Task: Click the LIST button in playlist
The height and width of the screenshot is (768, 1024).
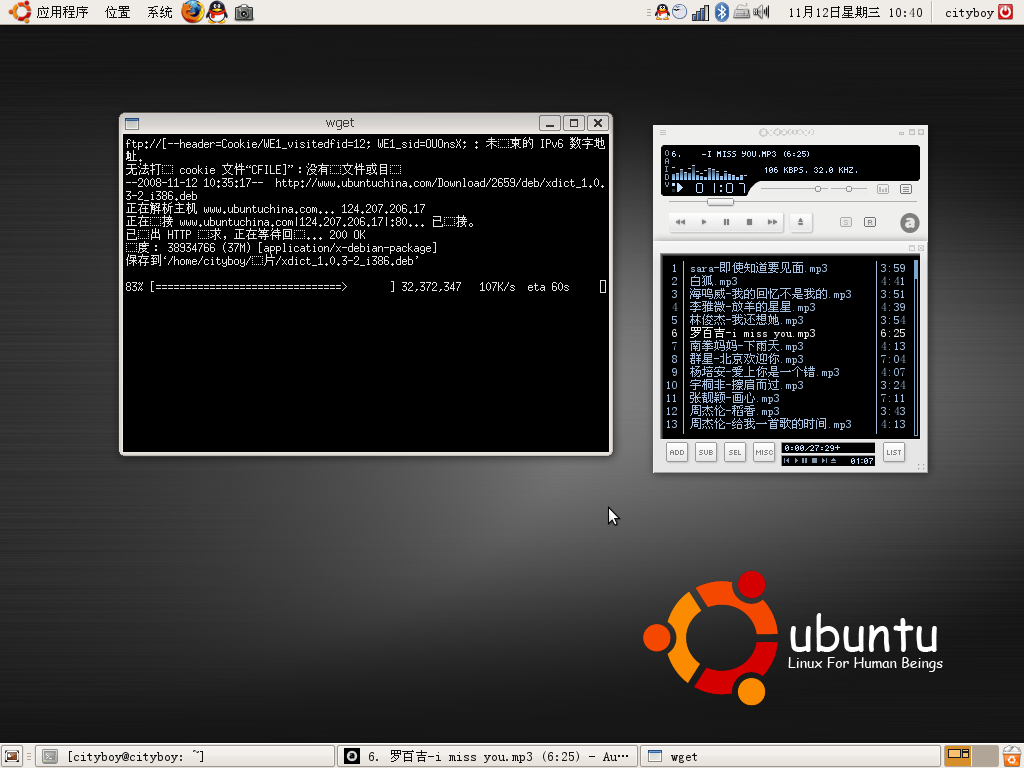Action: (x=894, y=452)
